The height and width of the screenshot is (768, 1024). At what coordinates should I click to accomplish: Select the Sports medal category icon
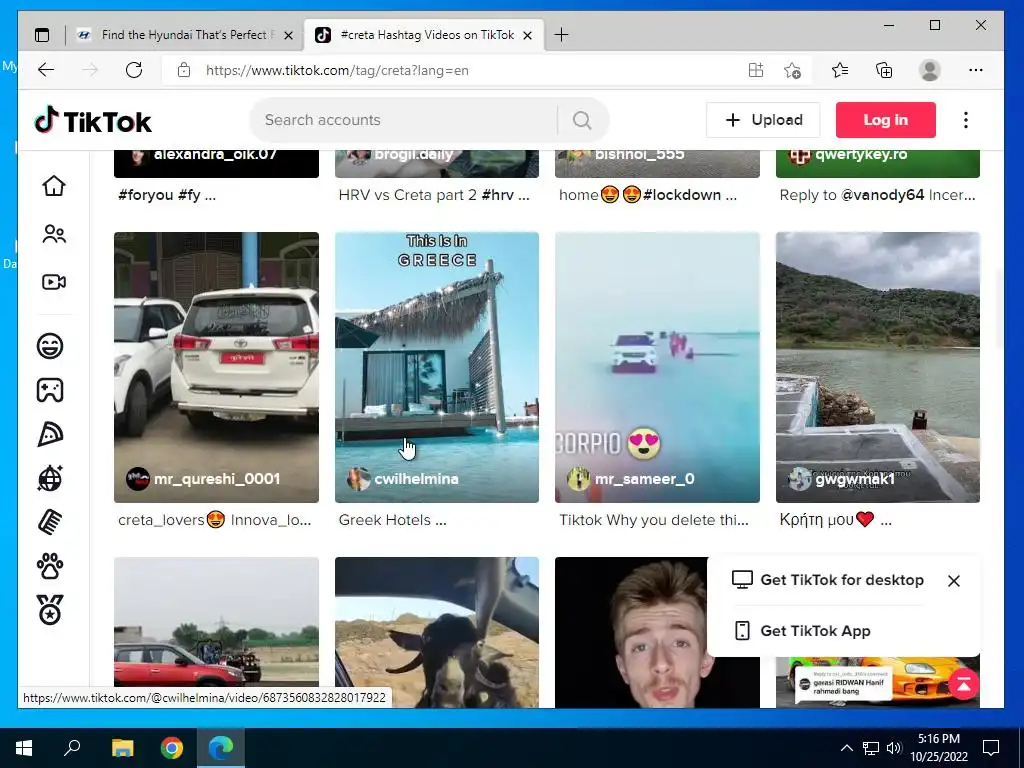50,610
